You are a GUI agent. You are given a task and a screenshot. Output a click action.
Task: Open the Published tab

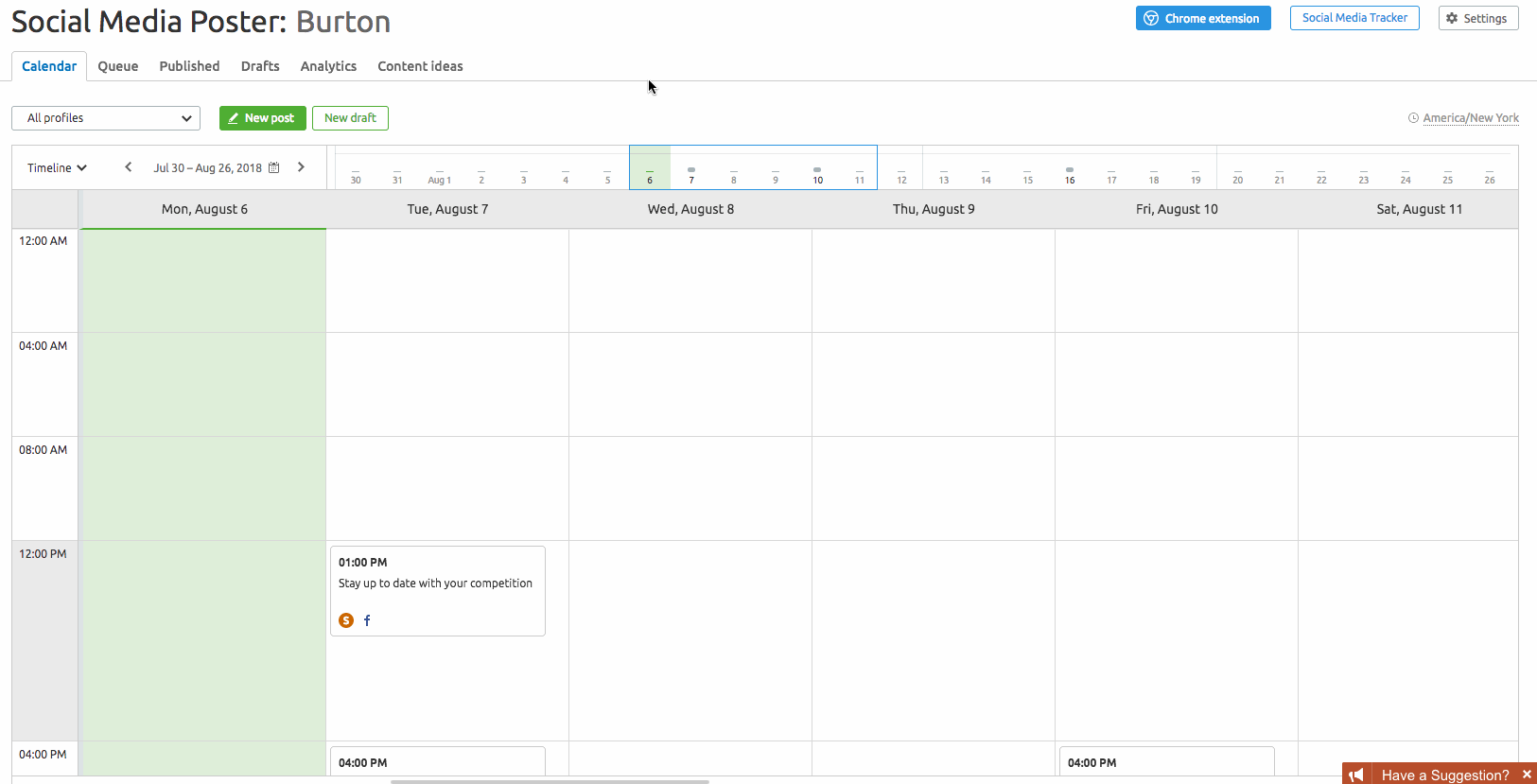click(189, 66)
